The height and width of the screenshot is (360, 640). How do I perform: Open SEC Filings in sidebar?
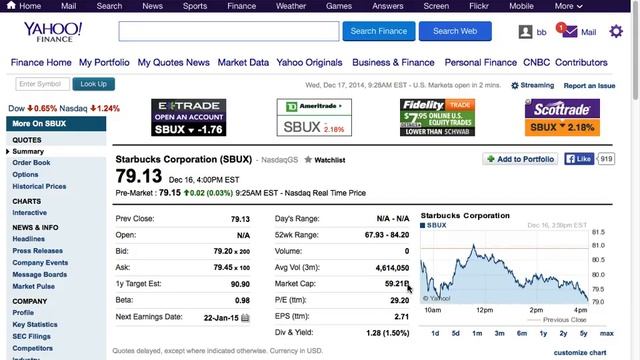point(31,337)
